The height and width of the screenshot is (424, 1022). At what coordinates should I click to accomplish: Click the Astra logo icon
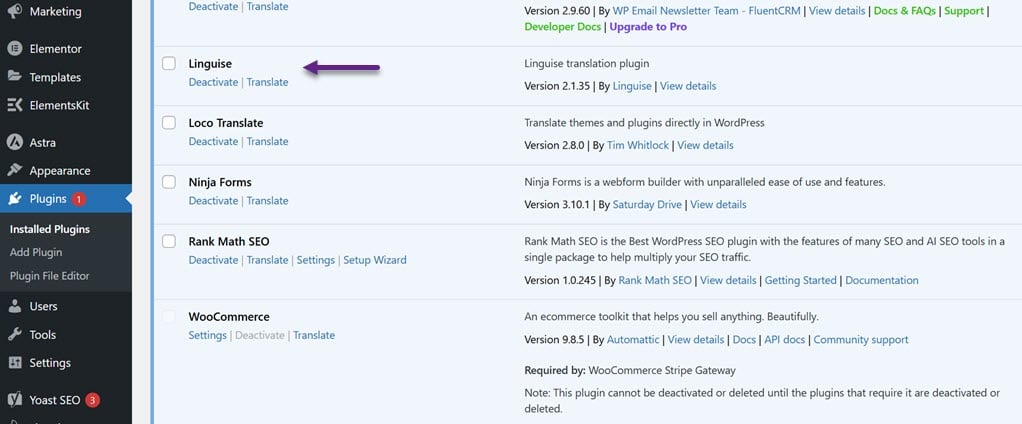coord(14,142)
